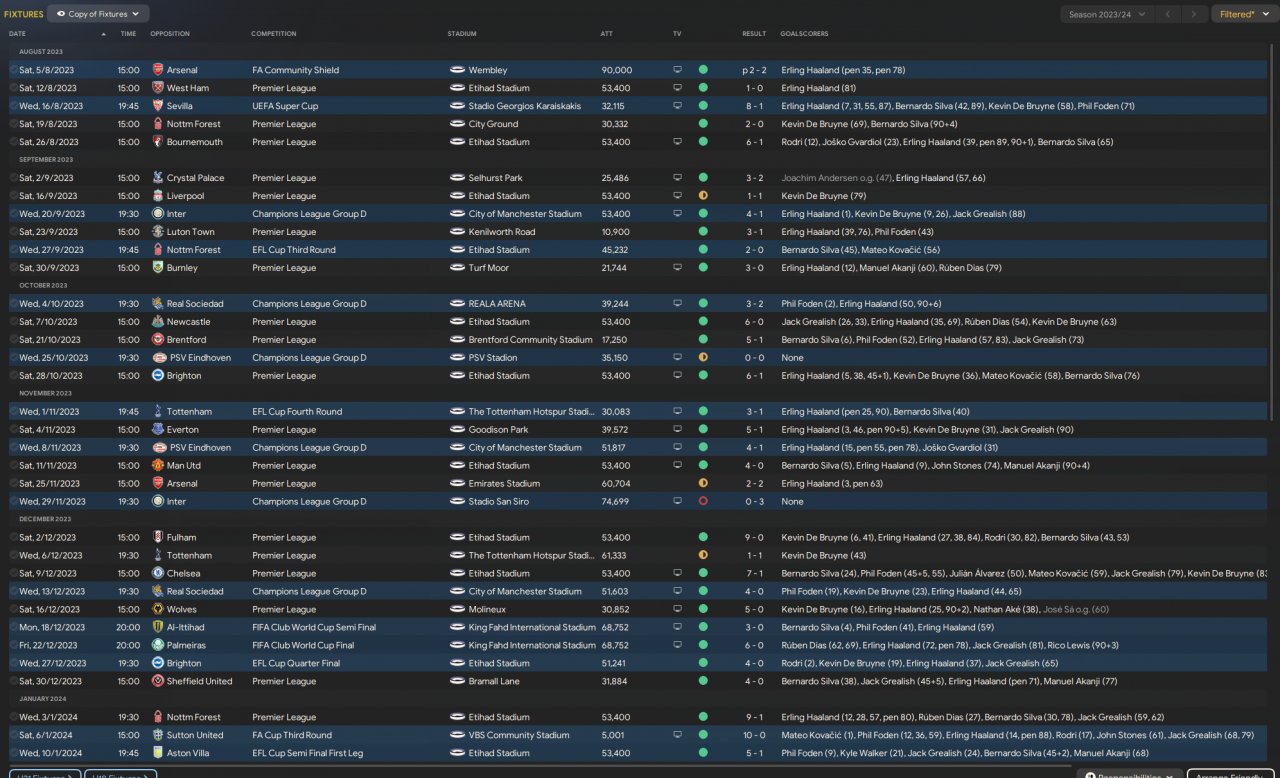Click the Liverpool club badge
This screenshot has width=1280, height=778.
(x=157, y=196)
